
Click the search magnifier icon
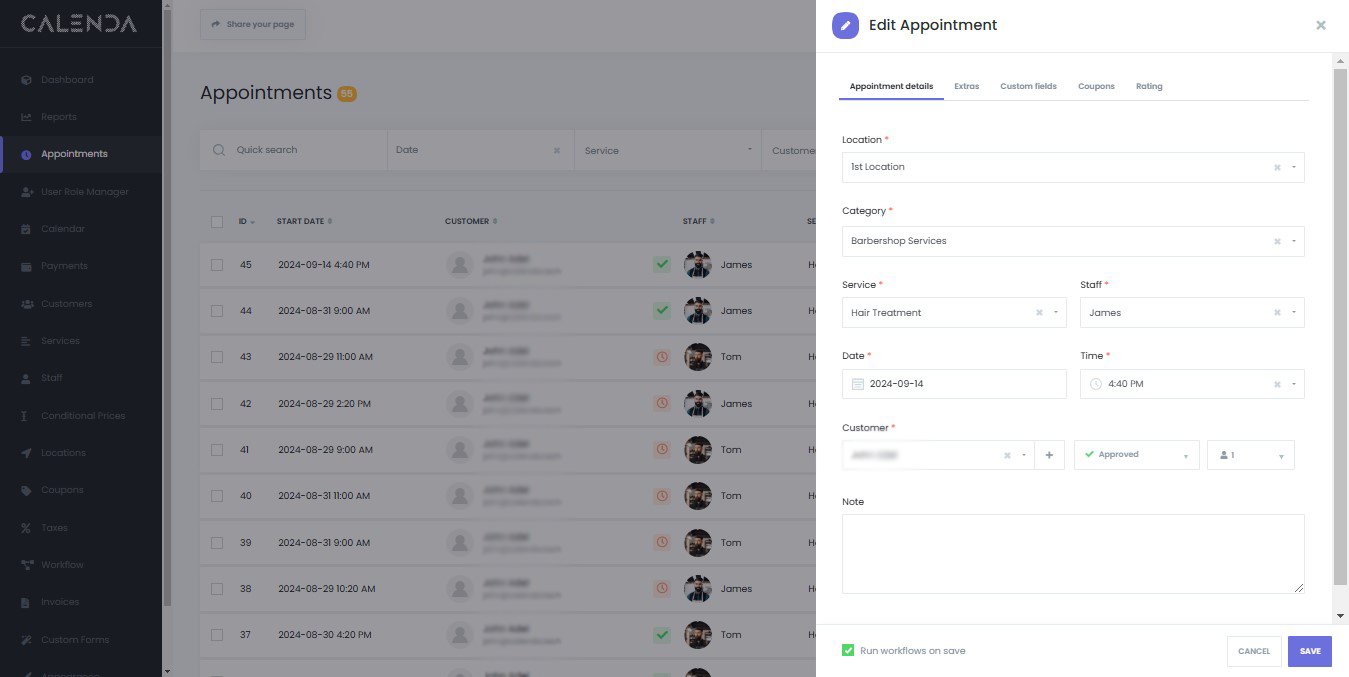click(219, 150)
